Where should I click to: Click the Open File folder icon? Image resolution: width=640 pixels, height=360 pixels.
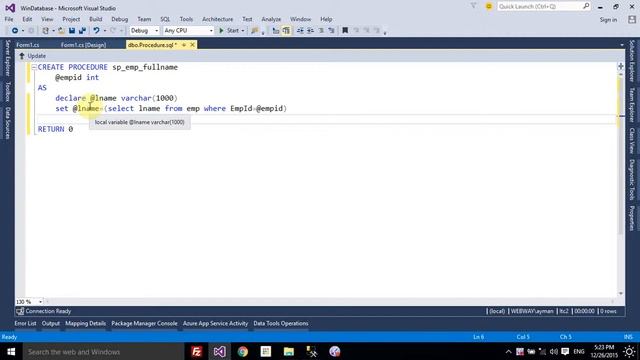[x=61, y=31]
